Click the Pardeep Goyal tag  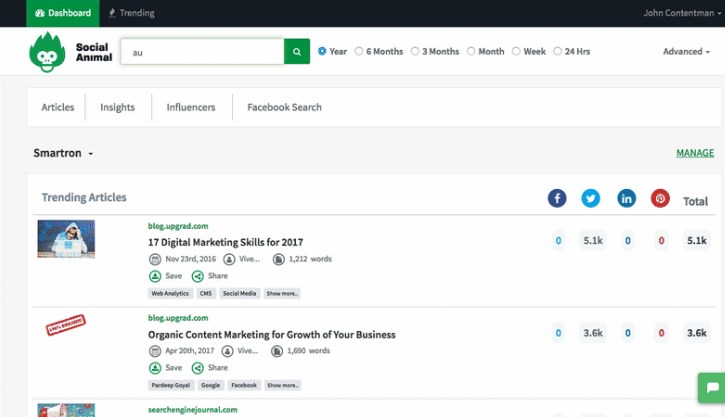pos(171,386)
